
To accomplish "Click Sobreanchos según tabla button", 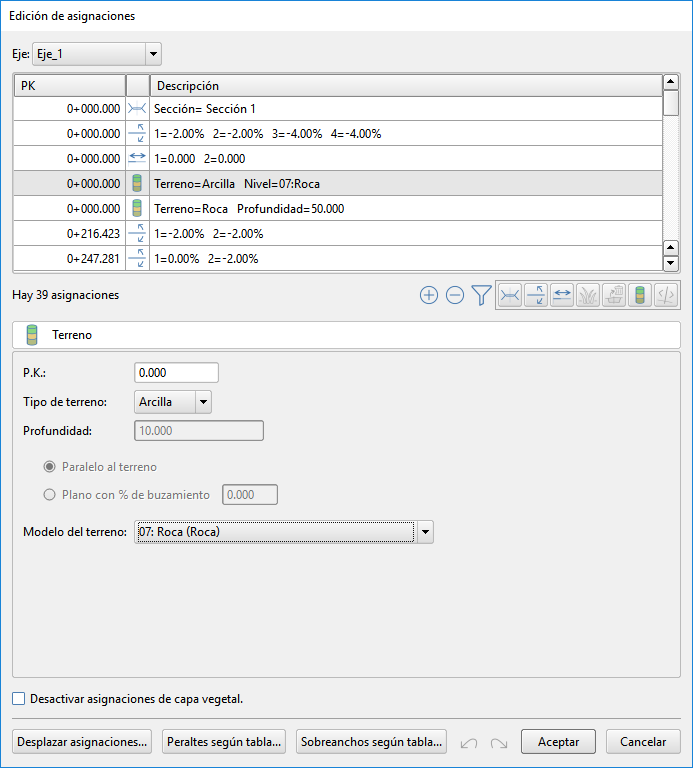I will [x=371, y=742].
